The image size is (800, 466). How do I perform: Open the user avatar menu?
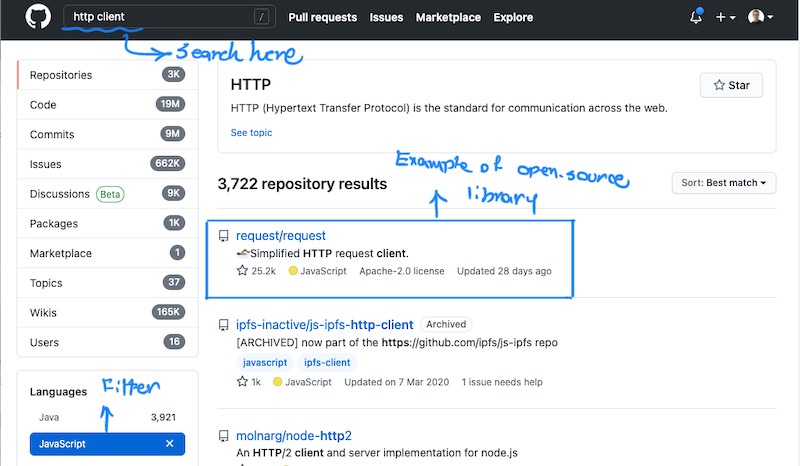coord(760,17)
